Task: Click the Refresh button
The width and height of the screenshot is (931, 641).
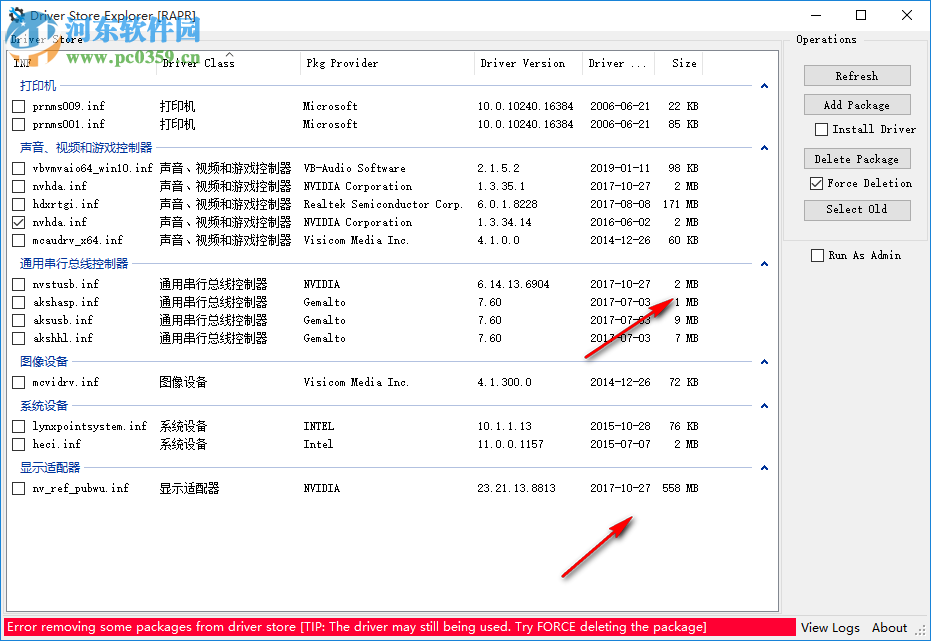Action: (x=857, y=76)
